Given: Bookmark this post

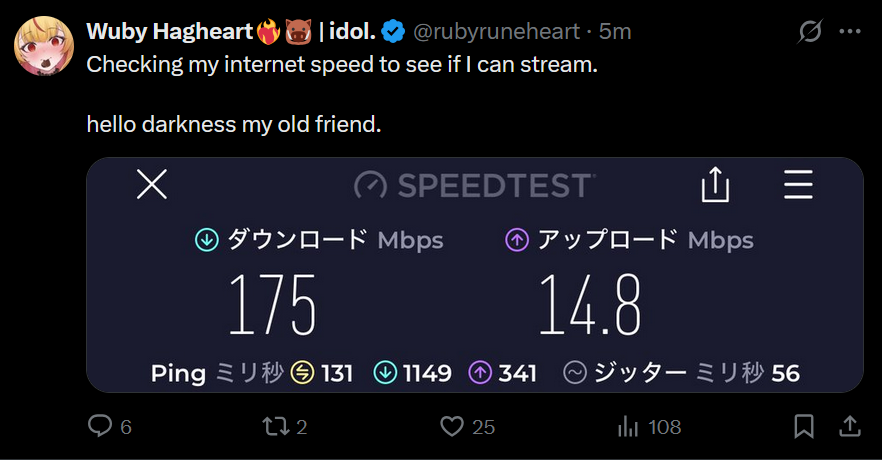Looking at the screenshot, I should (x=803, y=427).
